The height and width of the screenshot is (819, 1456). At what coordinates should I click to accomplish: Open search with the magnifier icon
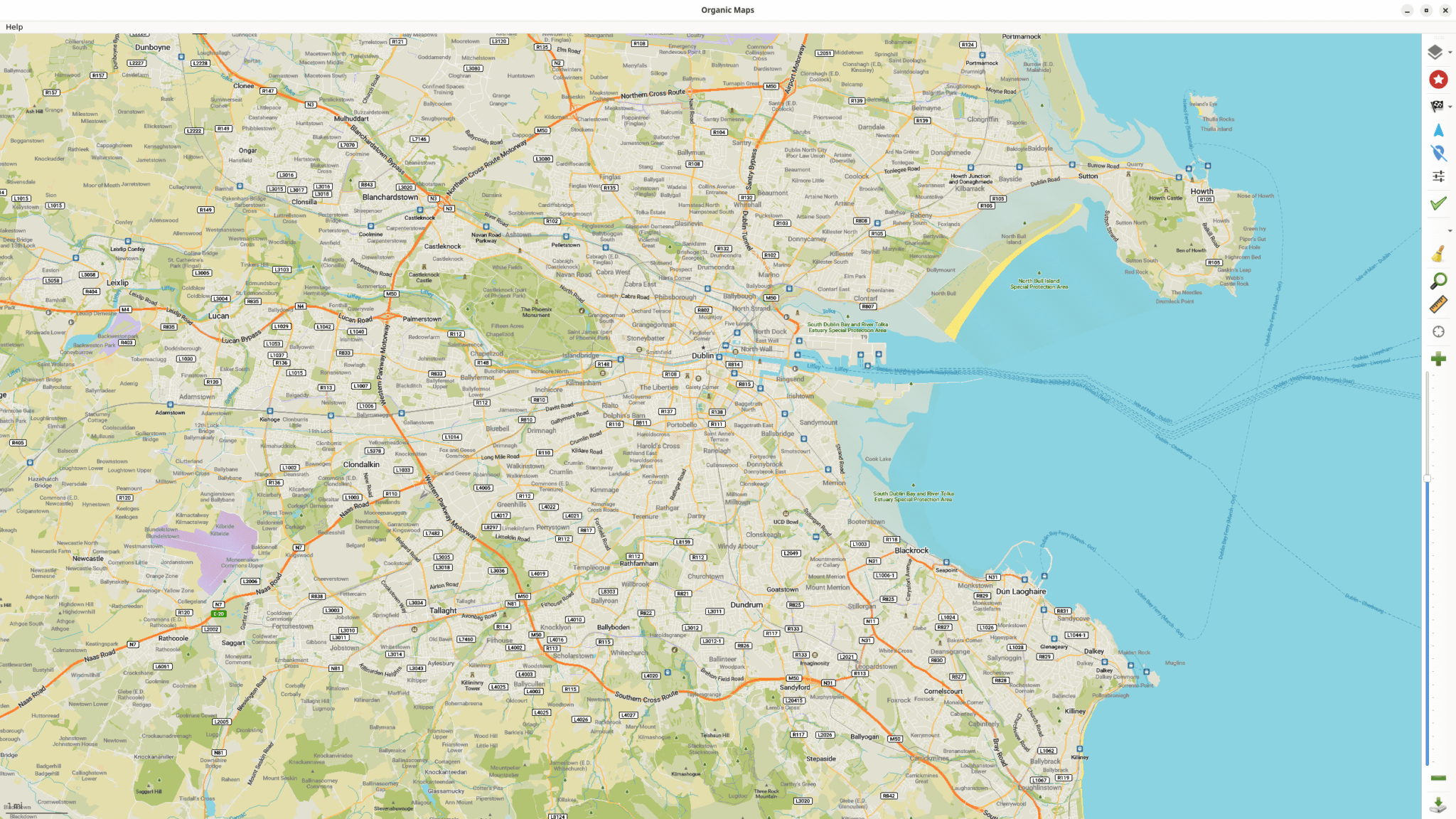pos(1438,279)
